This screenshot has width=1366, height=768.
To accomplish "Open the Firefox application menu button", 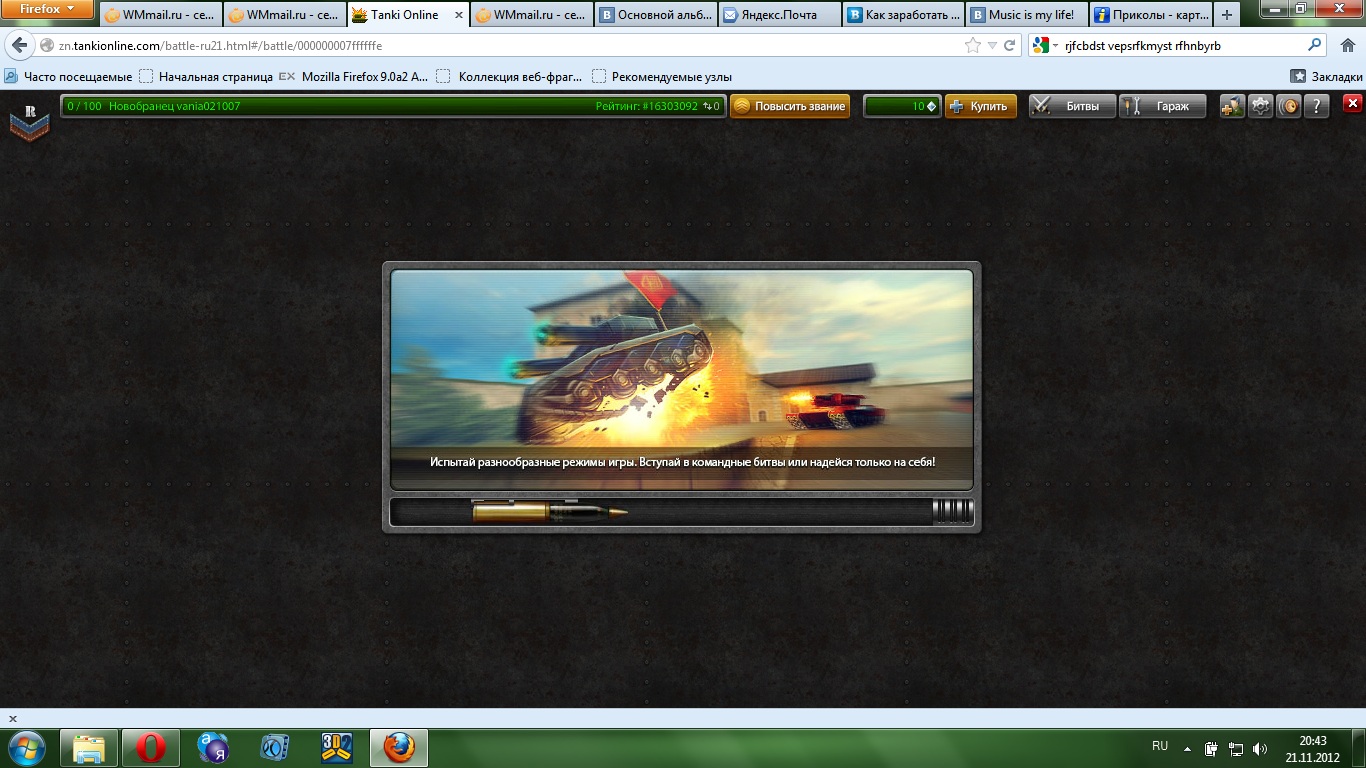I will (48, 9).
